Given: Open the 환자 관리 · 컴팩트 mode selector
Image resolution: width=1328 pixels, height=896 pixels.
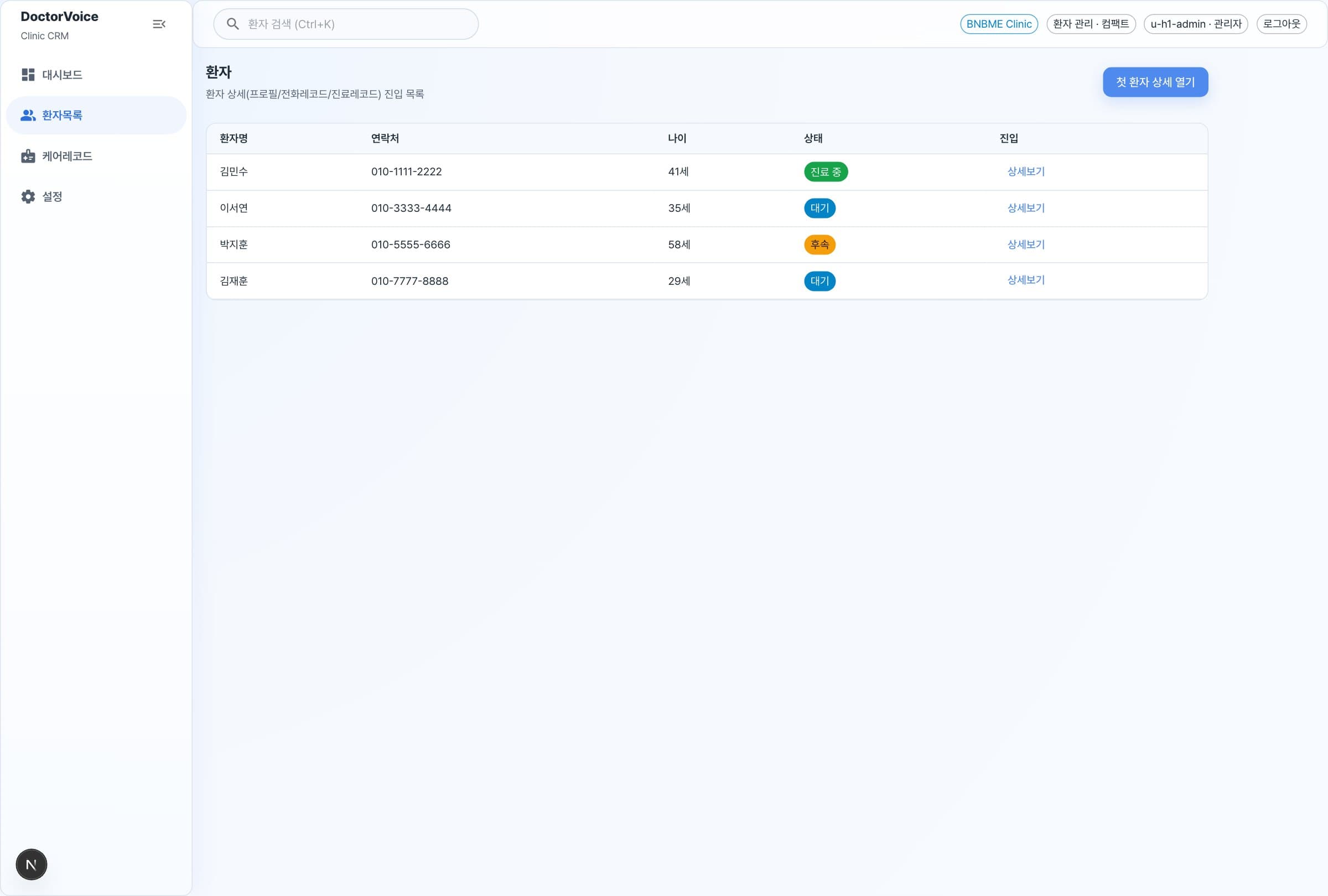Looking at the screenshot, I should click(1091, 23).
